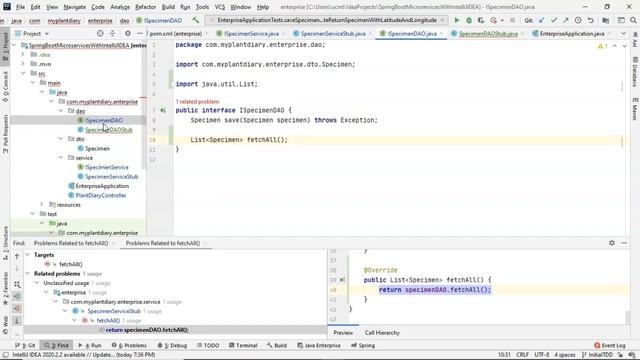
Task: Open the Spring tool window
Action: click(363, 345)
